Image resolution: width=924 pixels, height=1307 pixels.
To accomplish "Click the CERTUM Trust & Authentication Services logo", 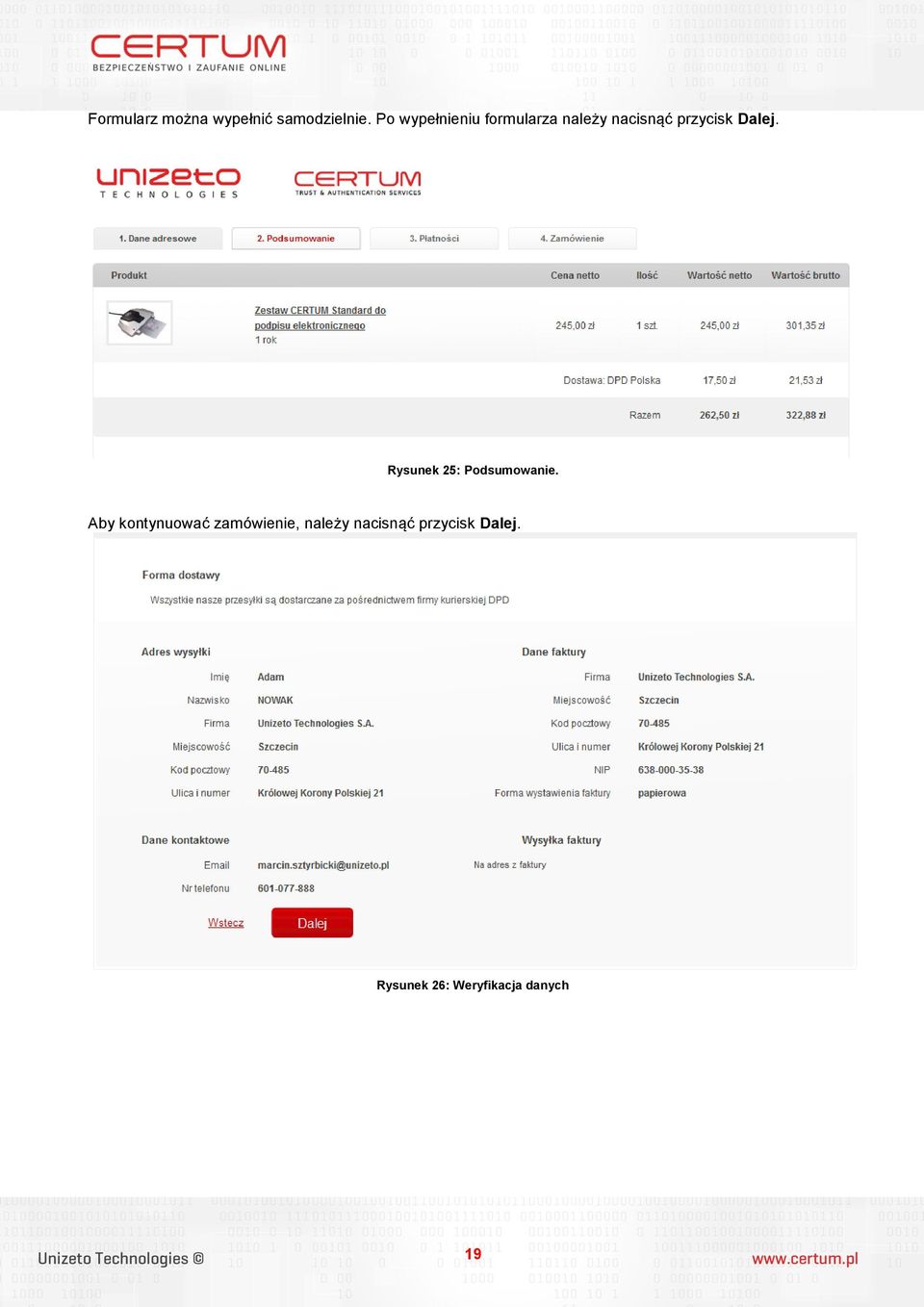I will point(357,183).
